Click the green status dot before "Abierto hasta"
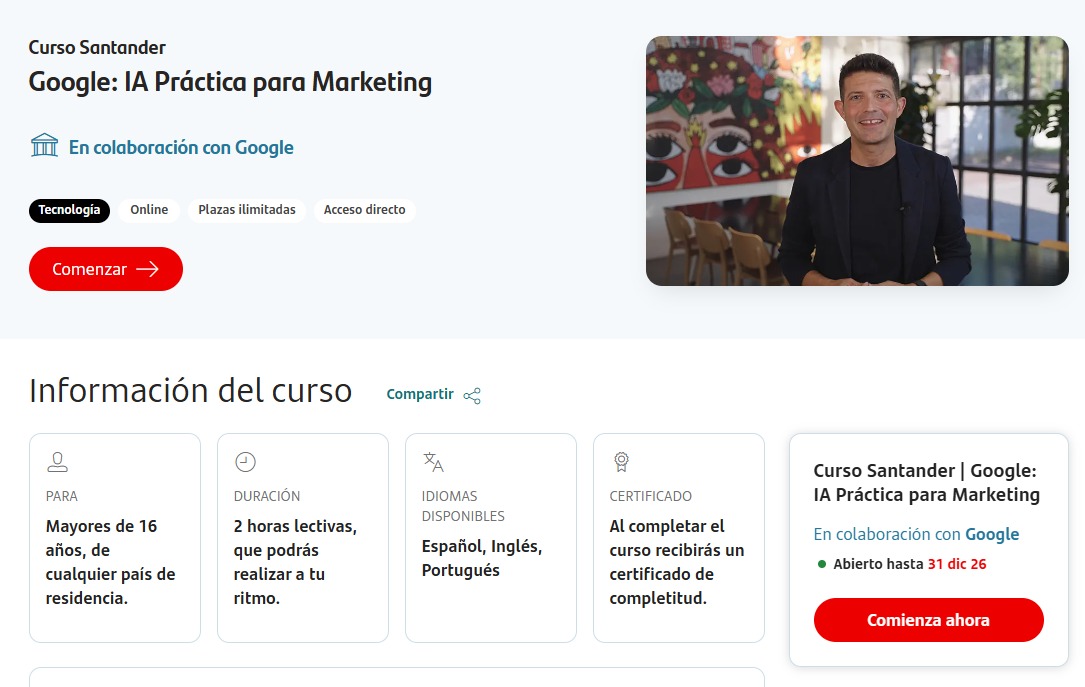The image size is (1085, 687). pyautogui.click(x=823, y=564)
